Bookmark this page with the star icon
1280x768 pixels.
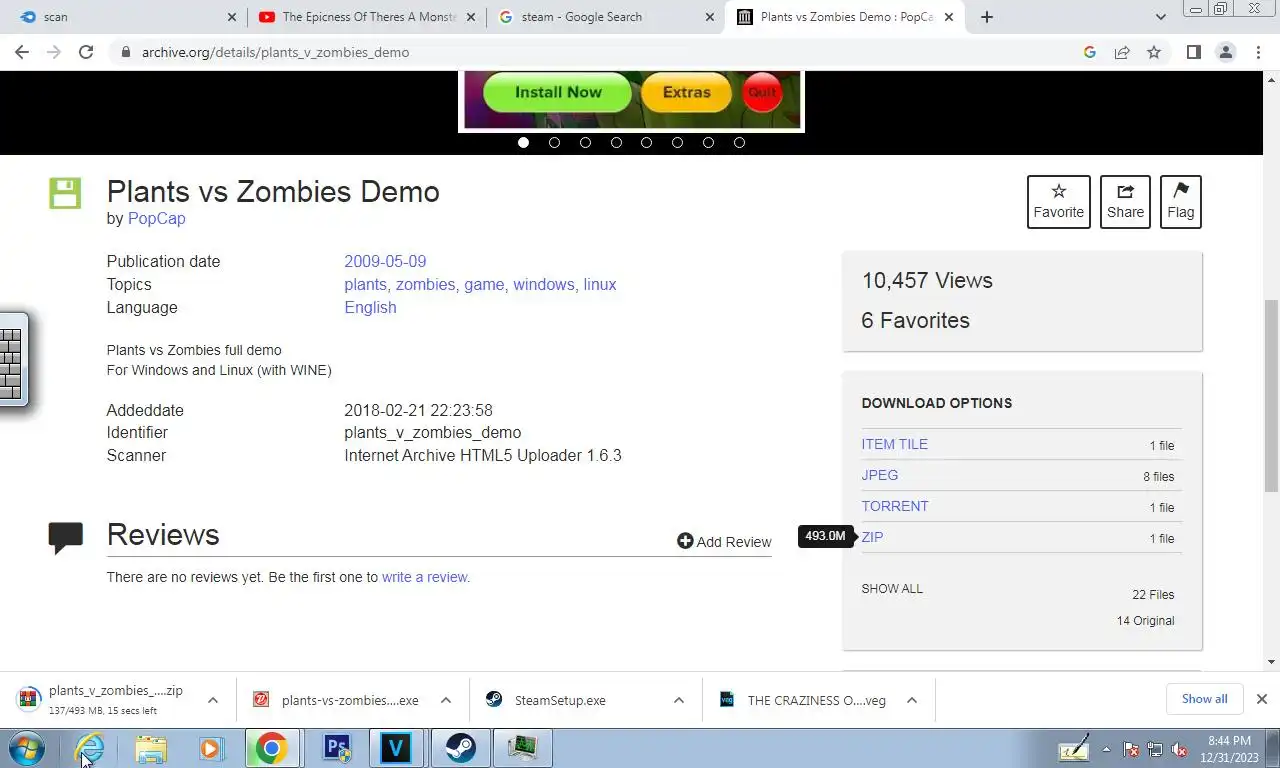coord(1154,52)
